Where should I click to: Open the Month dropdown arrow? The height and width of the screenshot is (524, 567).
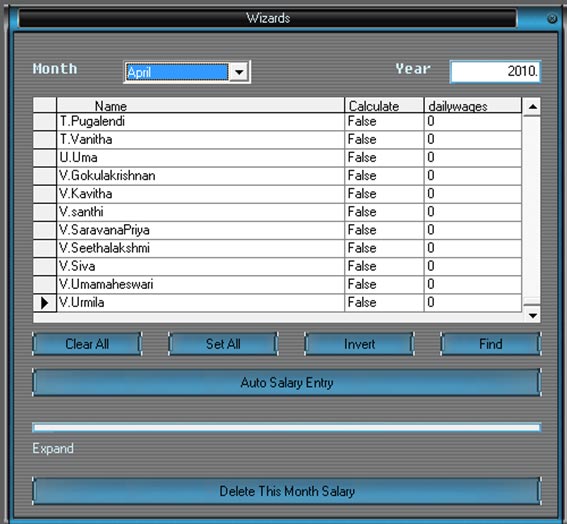pos(239,72)
